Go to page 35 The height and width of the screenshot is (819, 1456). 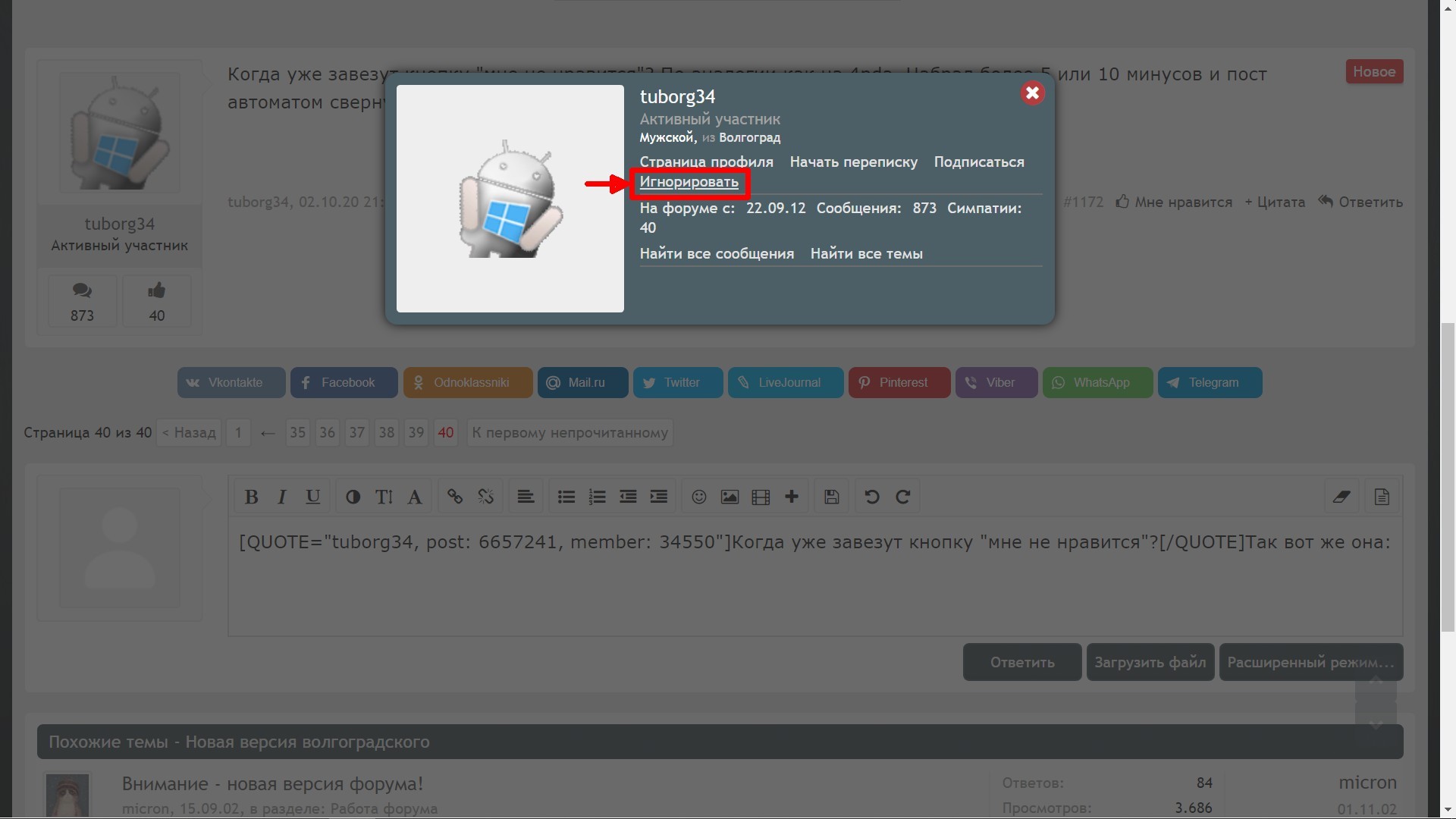coord(297,432)
